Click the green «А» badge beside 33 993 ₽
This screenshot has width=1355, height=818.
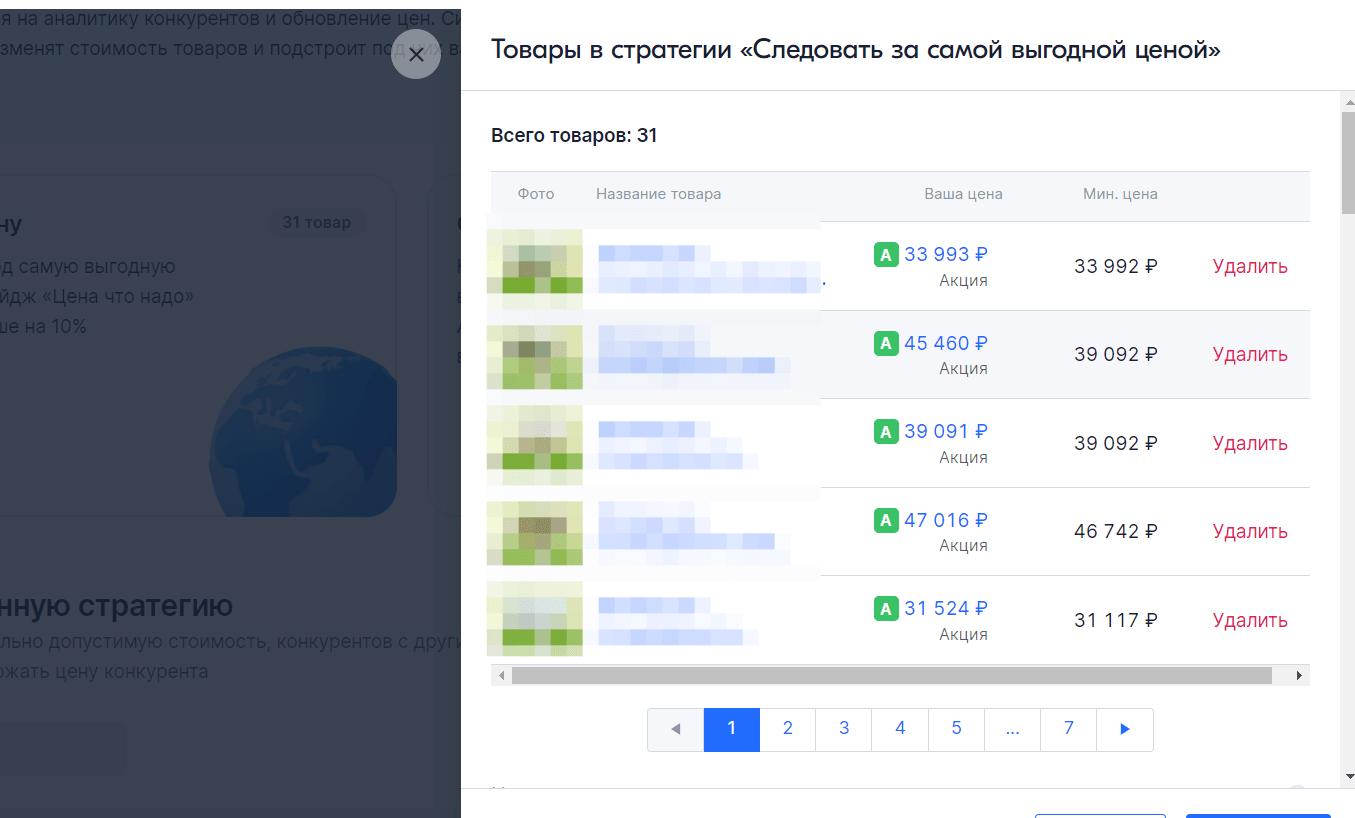point(886,254)
